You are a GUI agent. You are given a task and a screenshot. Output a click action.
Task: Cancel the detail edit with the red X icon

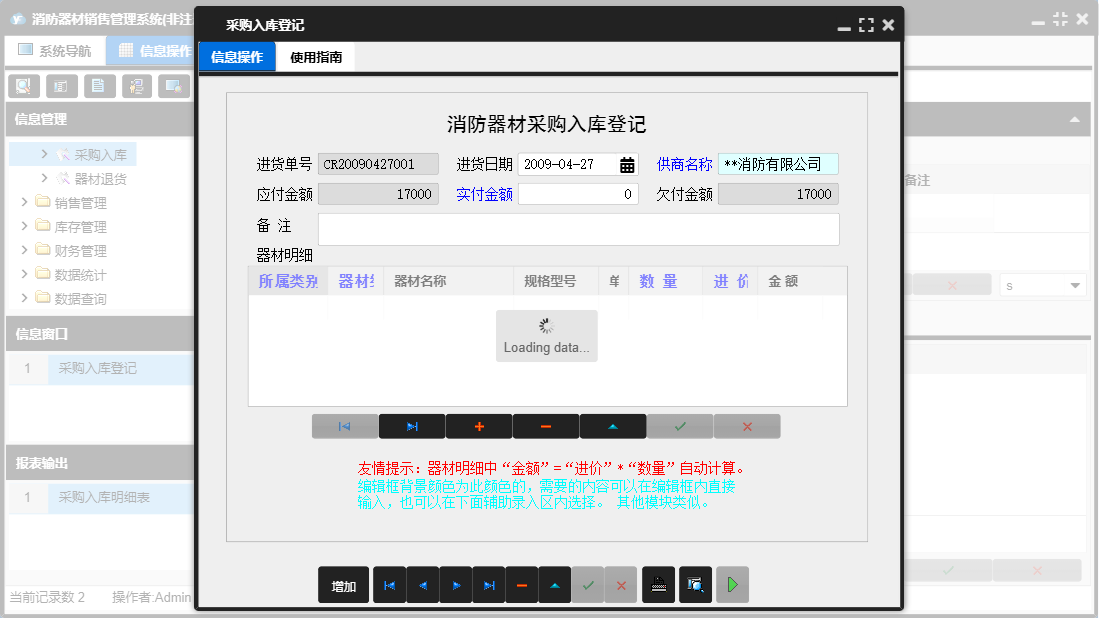[746, 426]
